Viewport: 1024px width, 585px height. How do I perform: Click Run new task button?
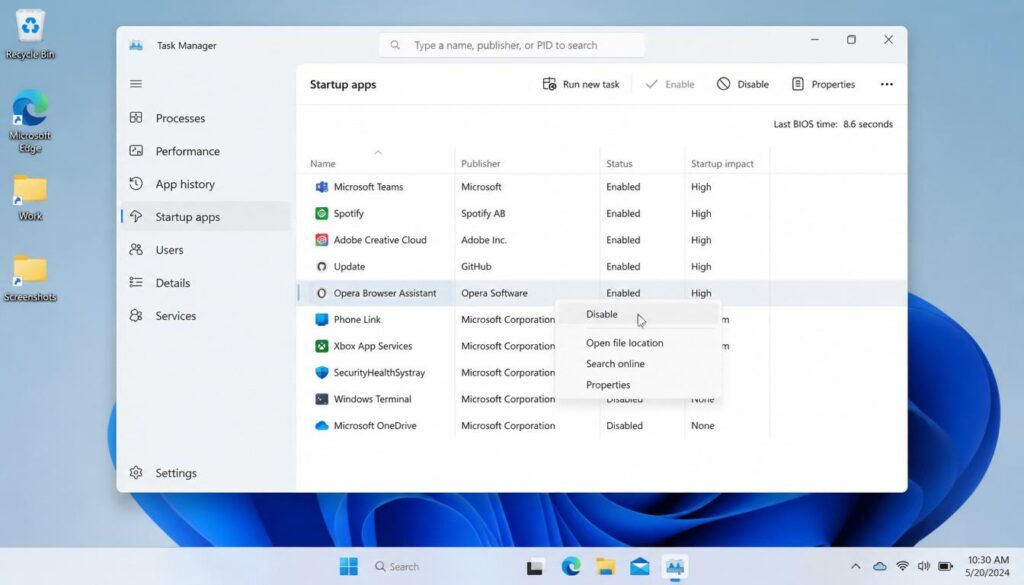pyautogui.click(x=581, y=84)
